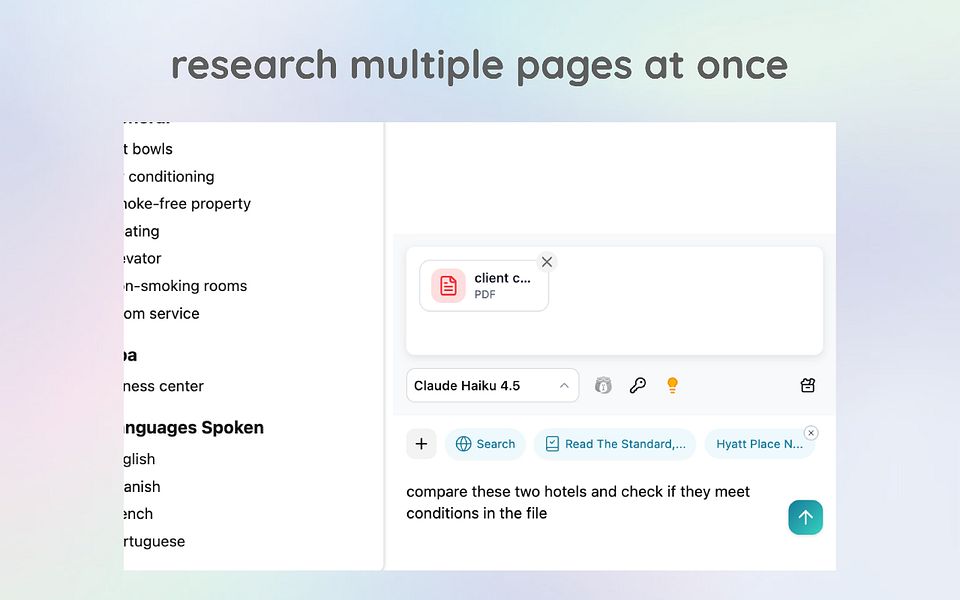Click the 'fitness center' list item

[x=163, y=386]
